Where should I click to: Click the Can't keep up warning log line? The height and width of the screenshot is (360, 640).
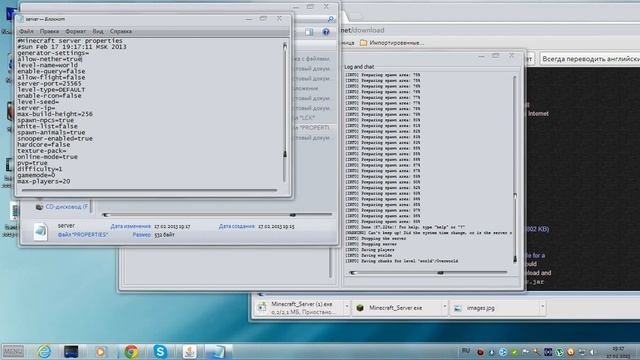pyautogui.click(x=428, y=233)
